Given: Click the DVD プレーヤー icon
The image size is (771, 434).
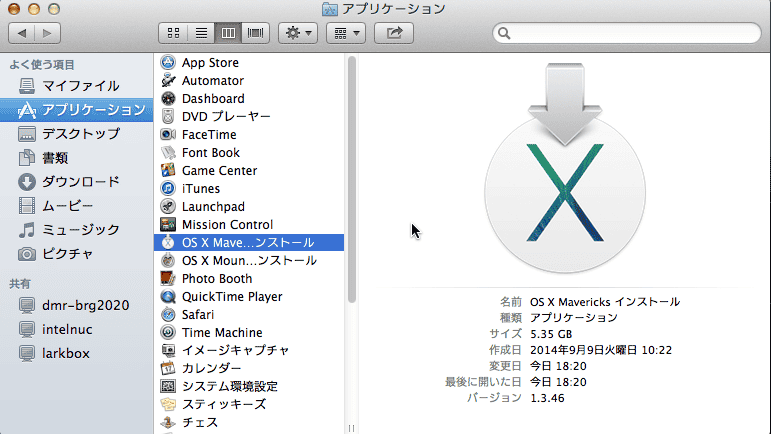Looking at the screenshot, I should [168, 116].
